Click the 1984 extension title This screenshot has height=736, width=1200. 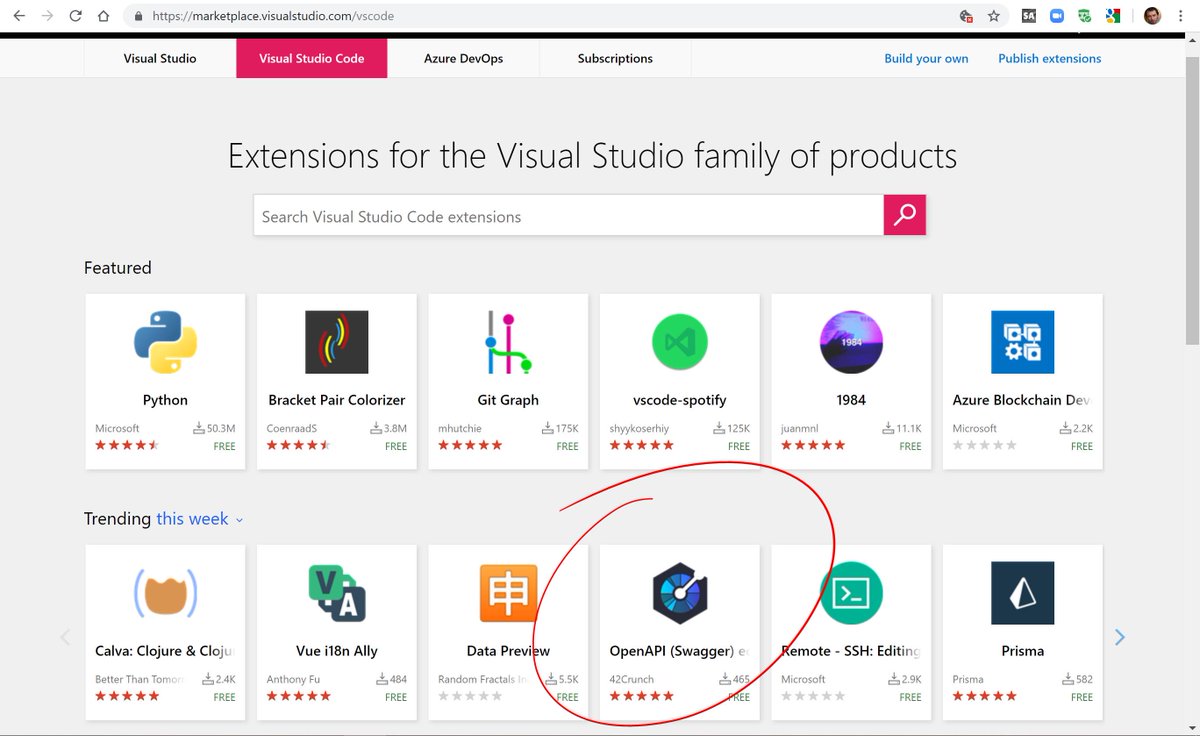tap(851, 400)
